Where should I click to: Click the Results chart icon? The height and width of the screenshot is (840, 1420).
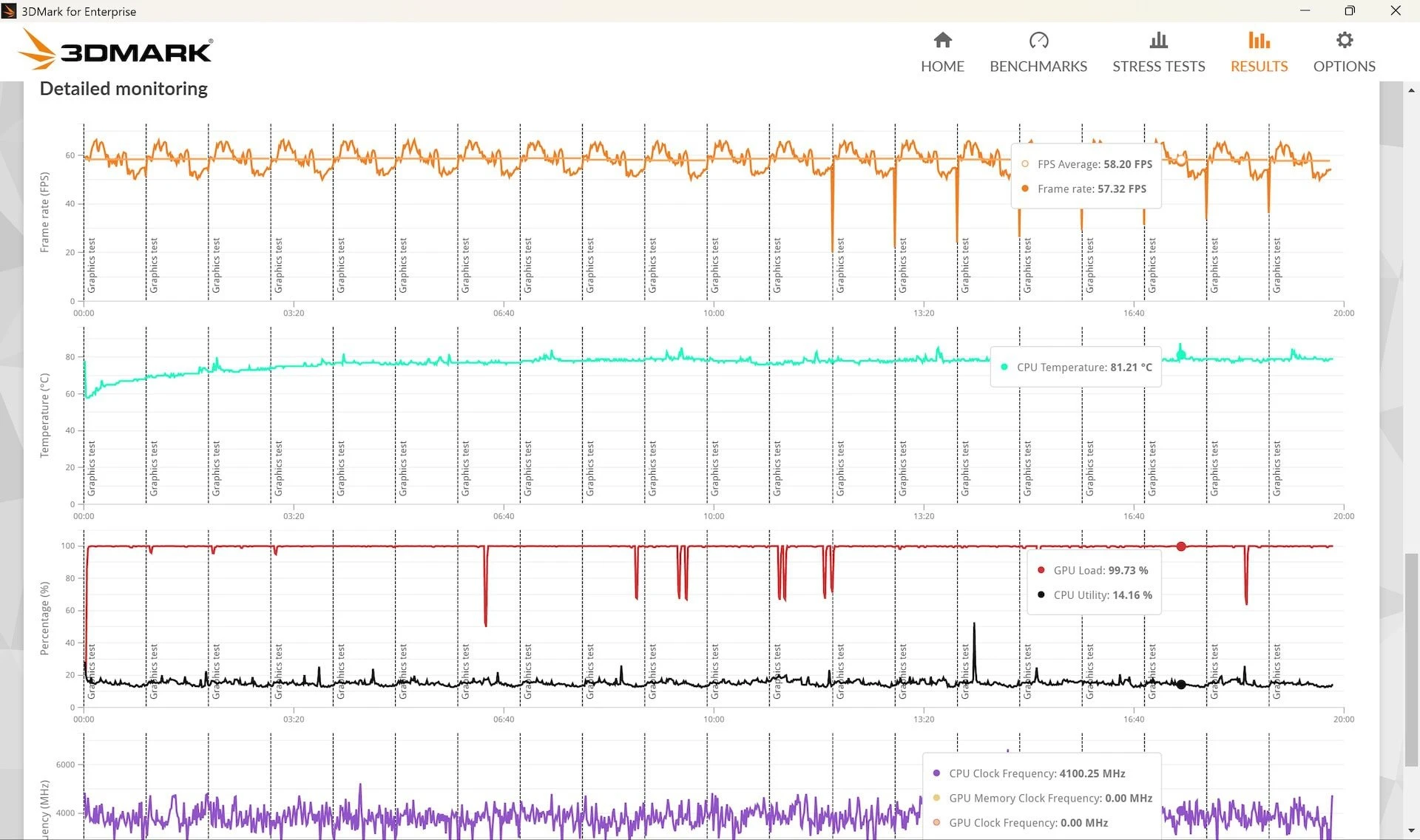tap(1259, 40)
